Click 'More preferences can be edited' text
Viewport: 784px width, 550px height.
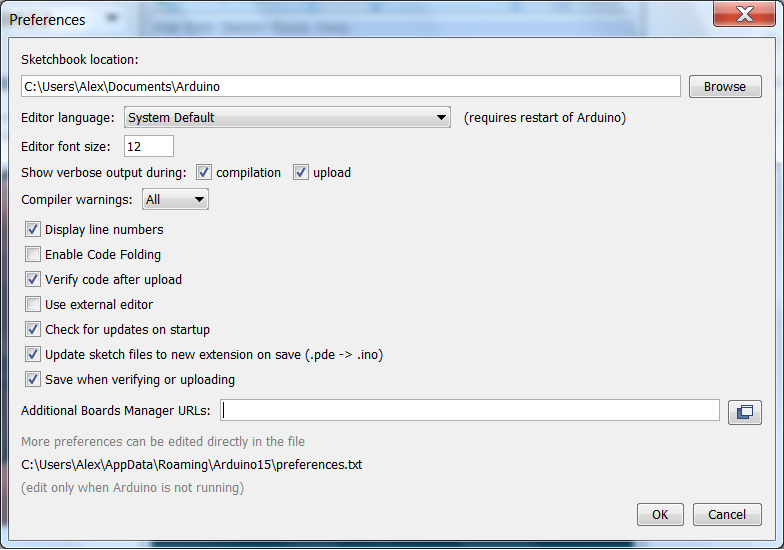[162, 442]
